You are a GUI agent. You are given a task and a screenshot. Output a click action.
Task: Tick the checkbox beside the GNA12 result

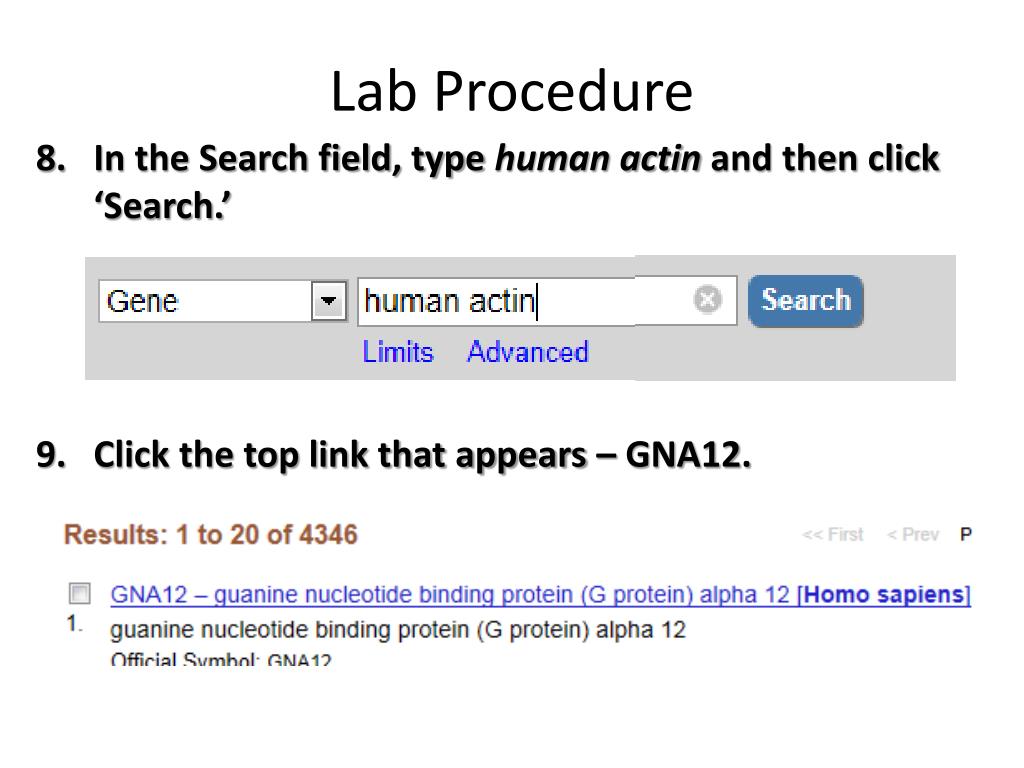point(80,594)
